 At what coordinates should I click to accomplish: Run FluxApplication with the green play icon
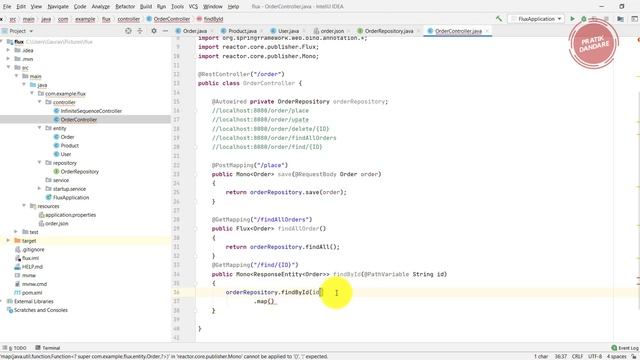pyautogui.click(x=572, y=19)
